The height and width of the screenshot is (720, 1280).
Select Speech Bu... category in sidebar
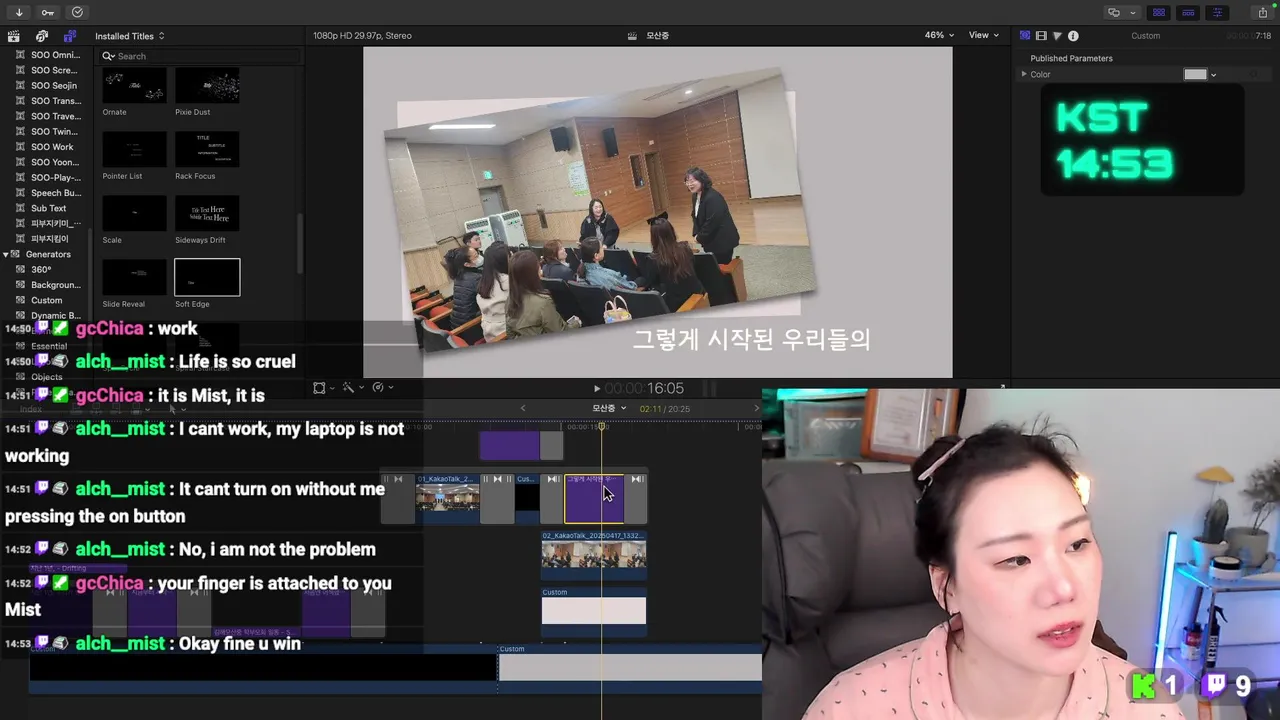(47, 193)
